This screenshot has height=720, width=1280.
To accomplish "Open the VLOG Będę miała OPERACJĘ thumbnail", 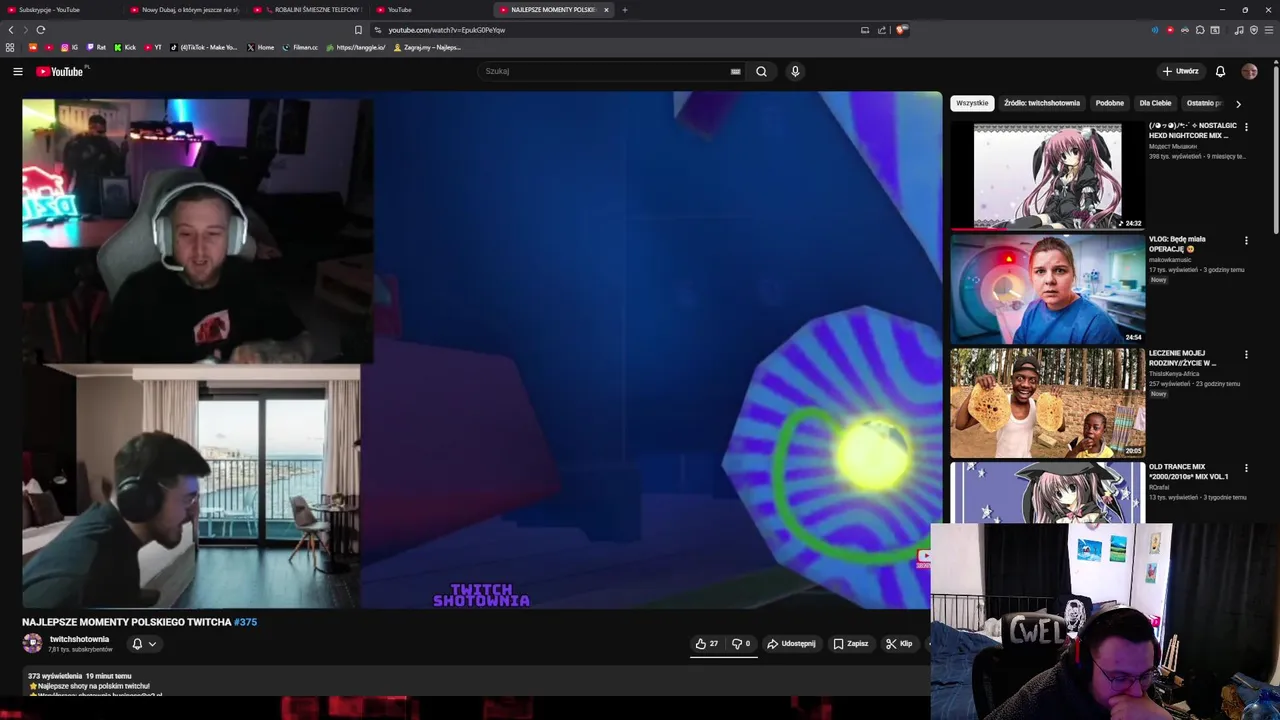I will pos(1047,289).
